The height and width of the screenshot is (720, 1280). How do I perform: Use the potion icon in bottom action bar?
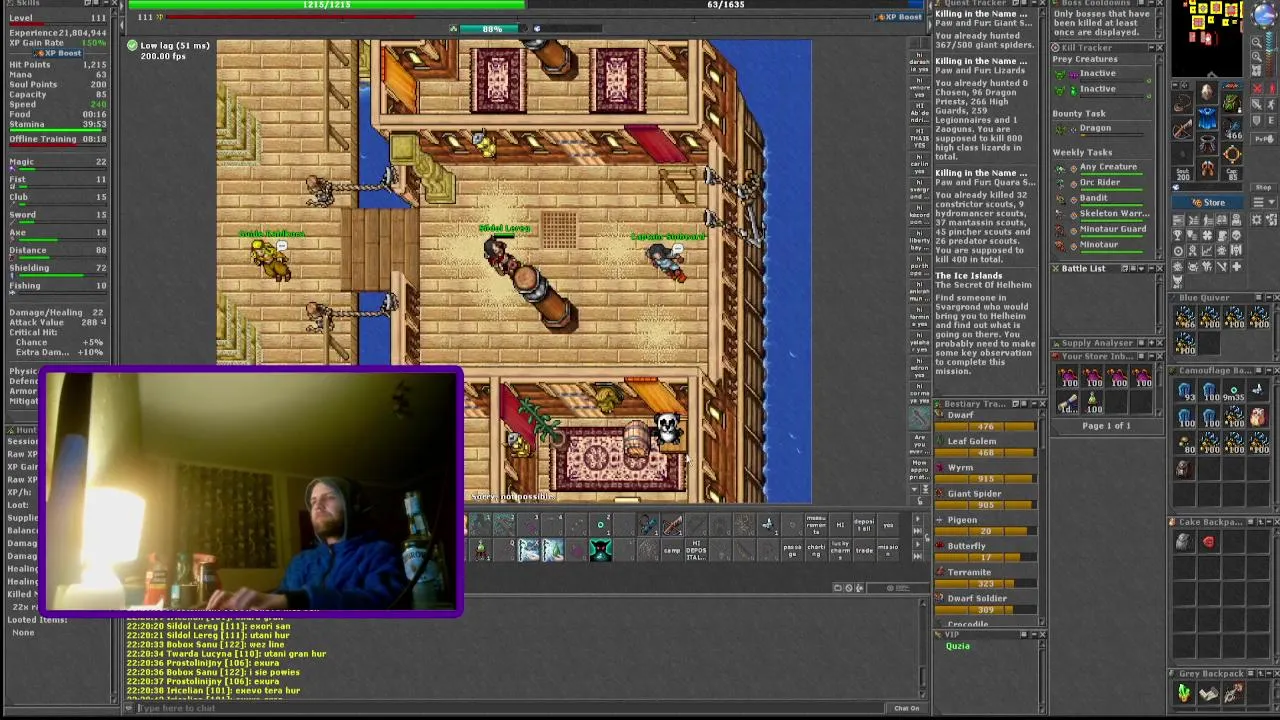[x=481, y=550]
